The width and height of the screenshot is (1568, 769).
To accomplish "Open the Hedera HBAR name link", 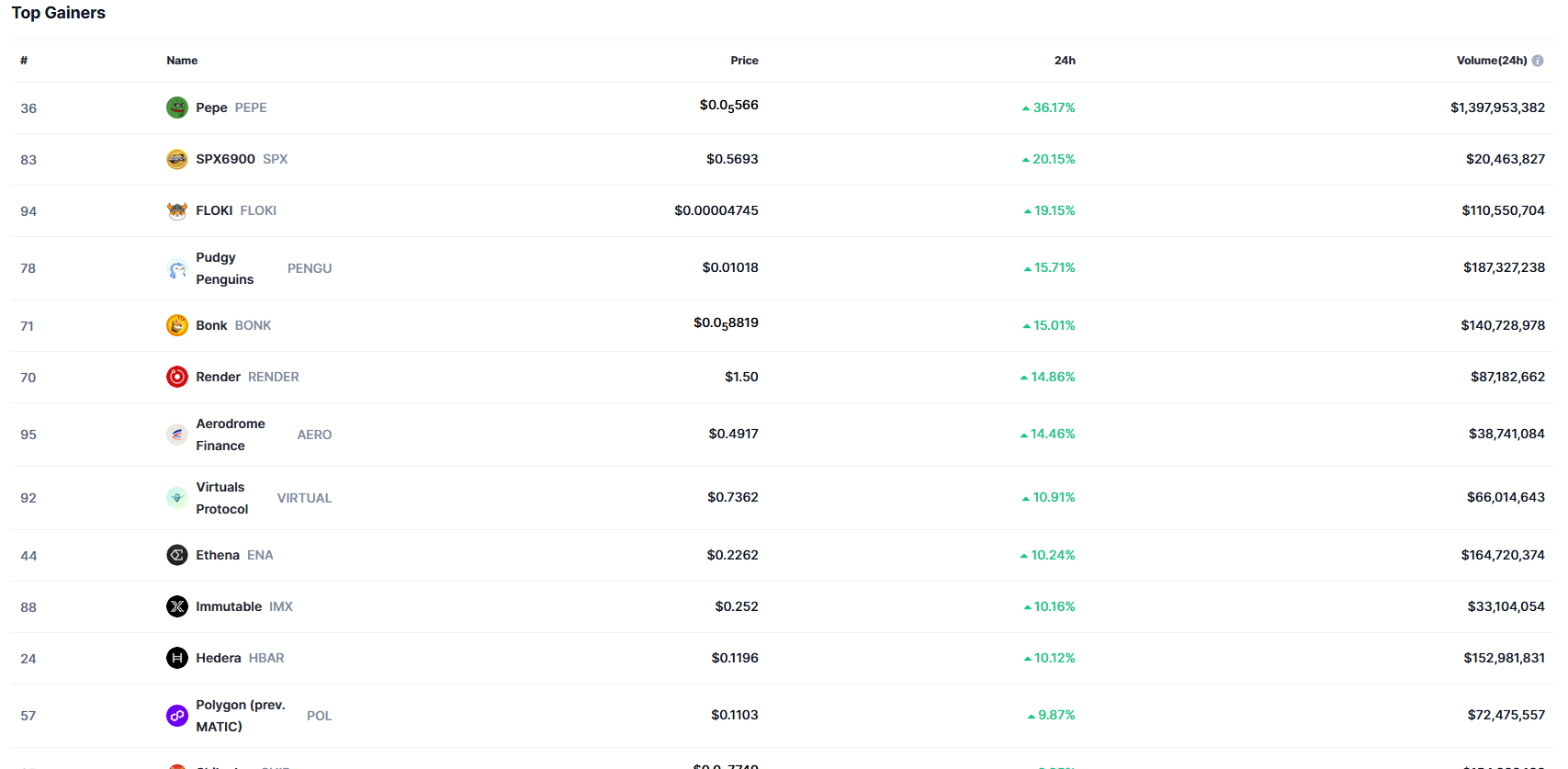I will pos(240,658).
